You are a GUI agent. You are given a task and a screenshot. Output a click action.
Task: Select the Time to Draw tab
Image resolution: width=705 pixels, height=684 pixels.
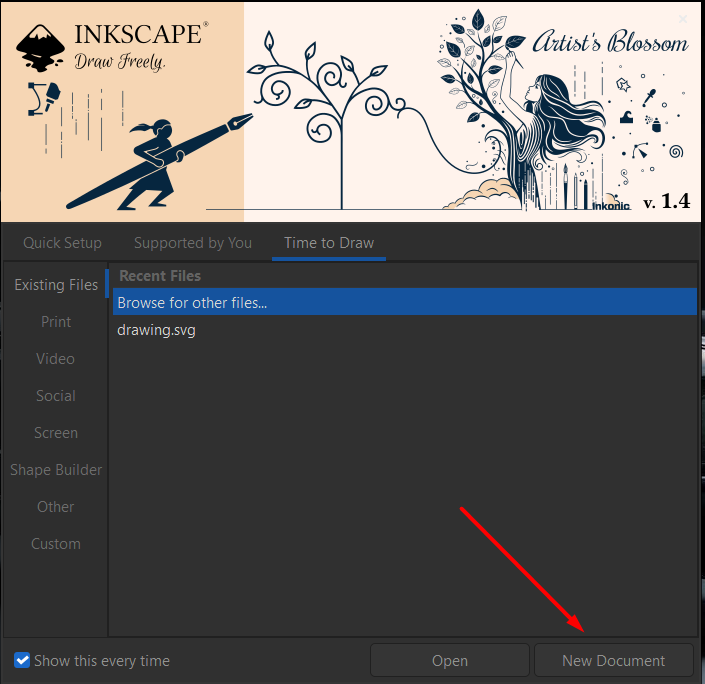[329, 243]
